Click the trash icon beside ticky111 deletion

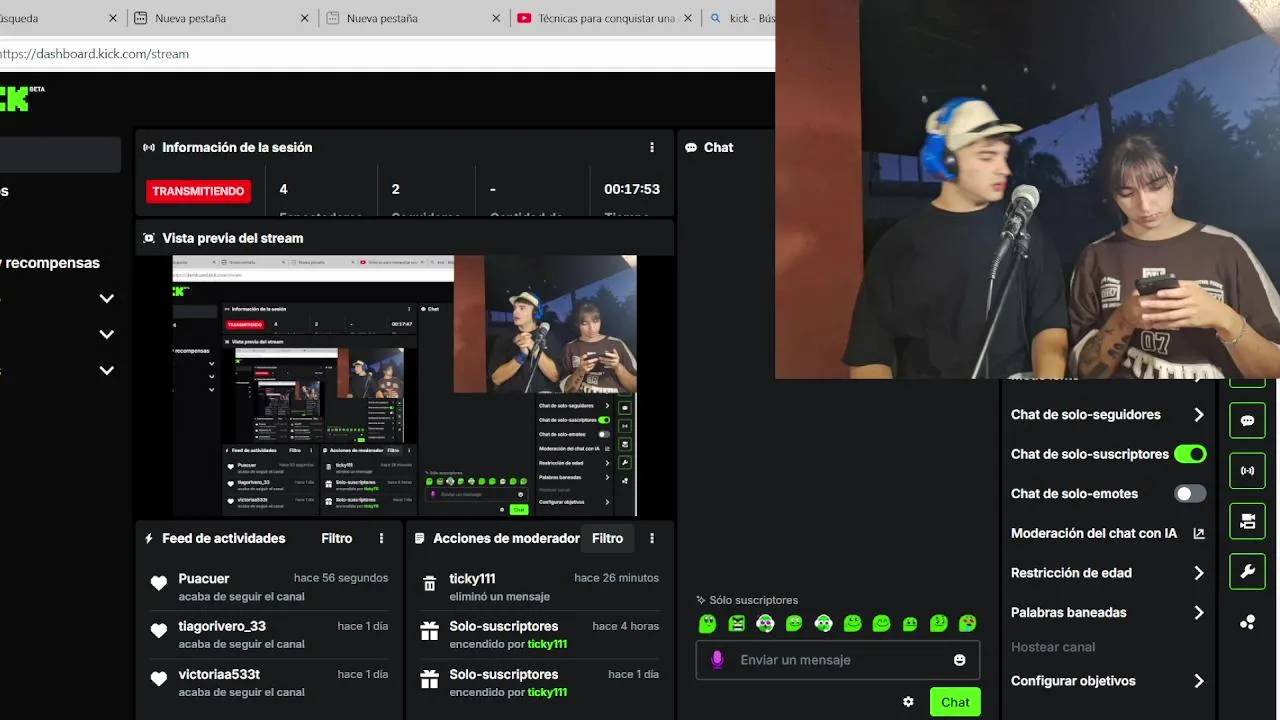point(429,584)
